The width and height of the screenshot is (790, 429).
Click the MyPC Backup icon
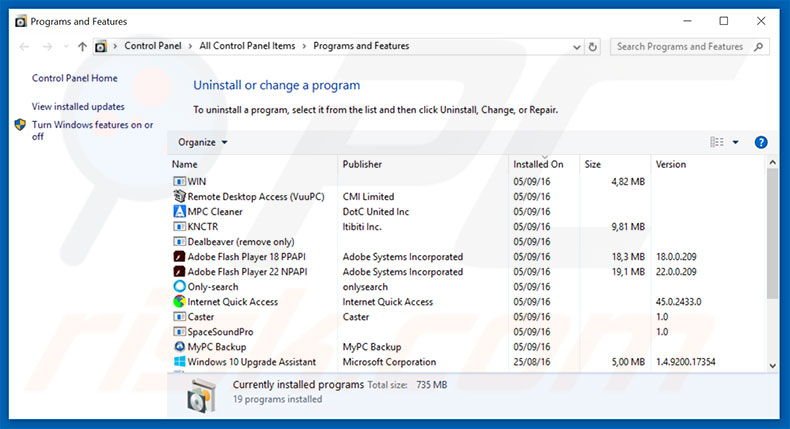[179, 347]
